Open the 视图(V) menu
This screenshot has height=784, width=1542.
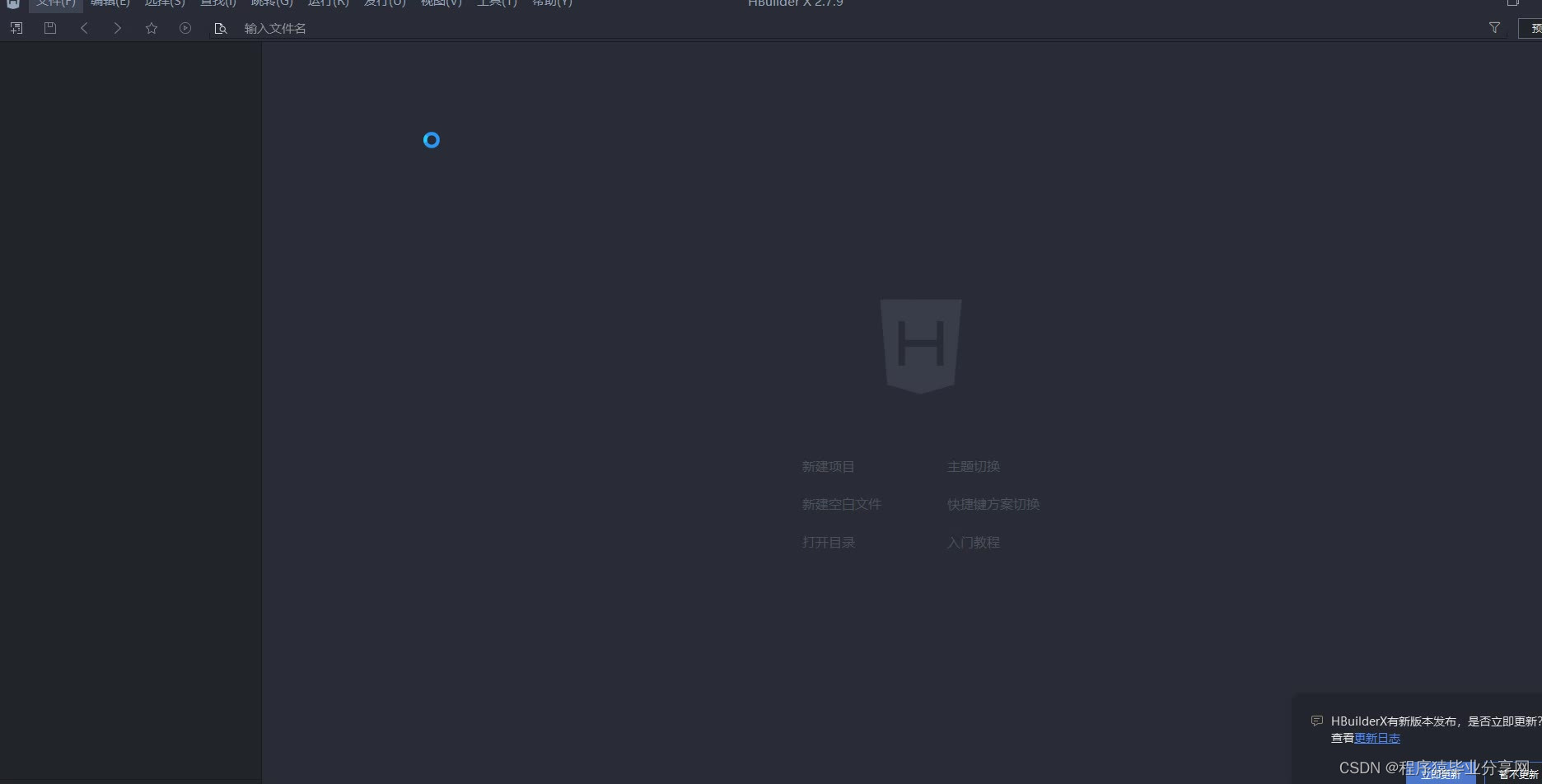(442, 3)
